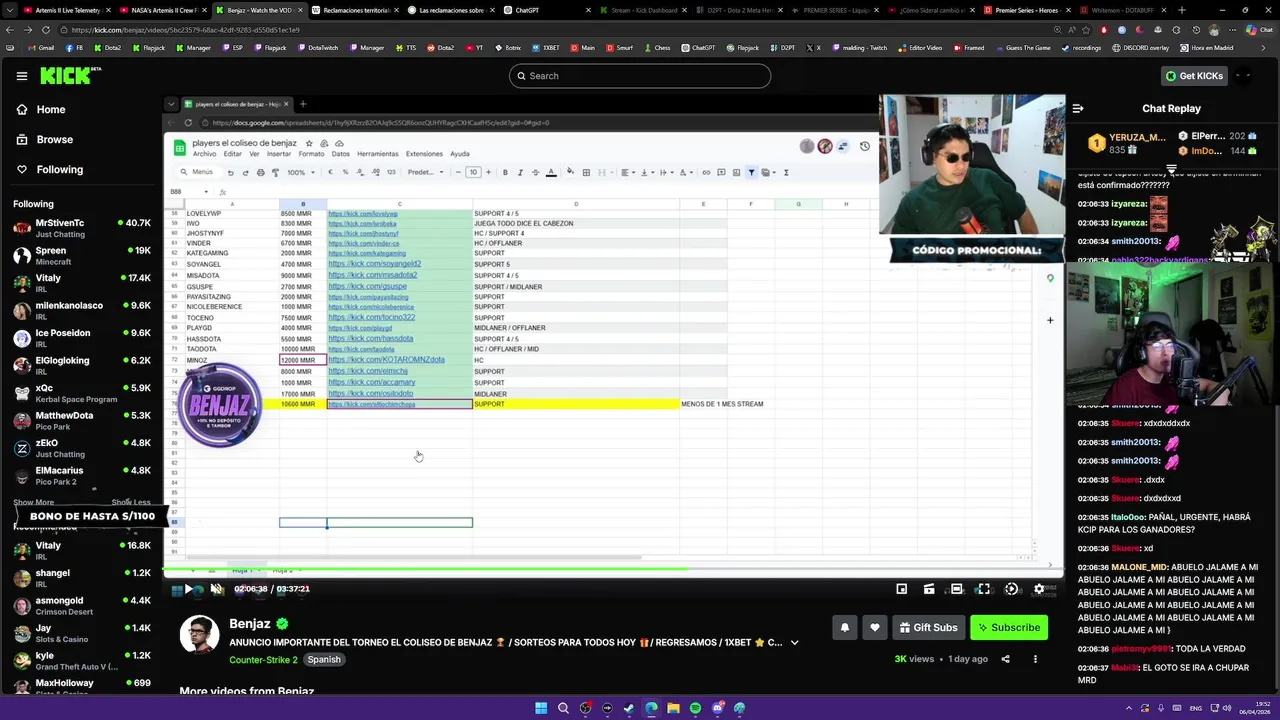Follow Benjaz with the heart button
Viewport: 1280px width, 720px height.
click(x=875, y=628)
